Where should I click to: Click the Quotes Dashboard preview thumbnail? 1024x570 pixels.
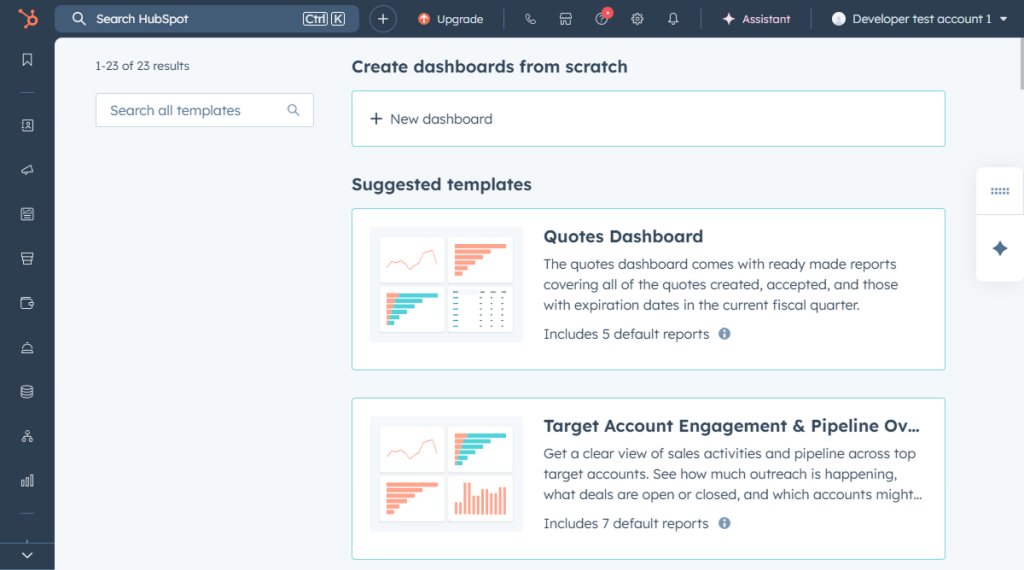tap(446, 285)
